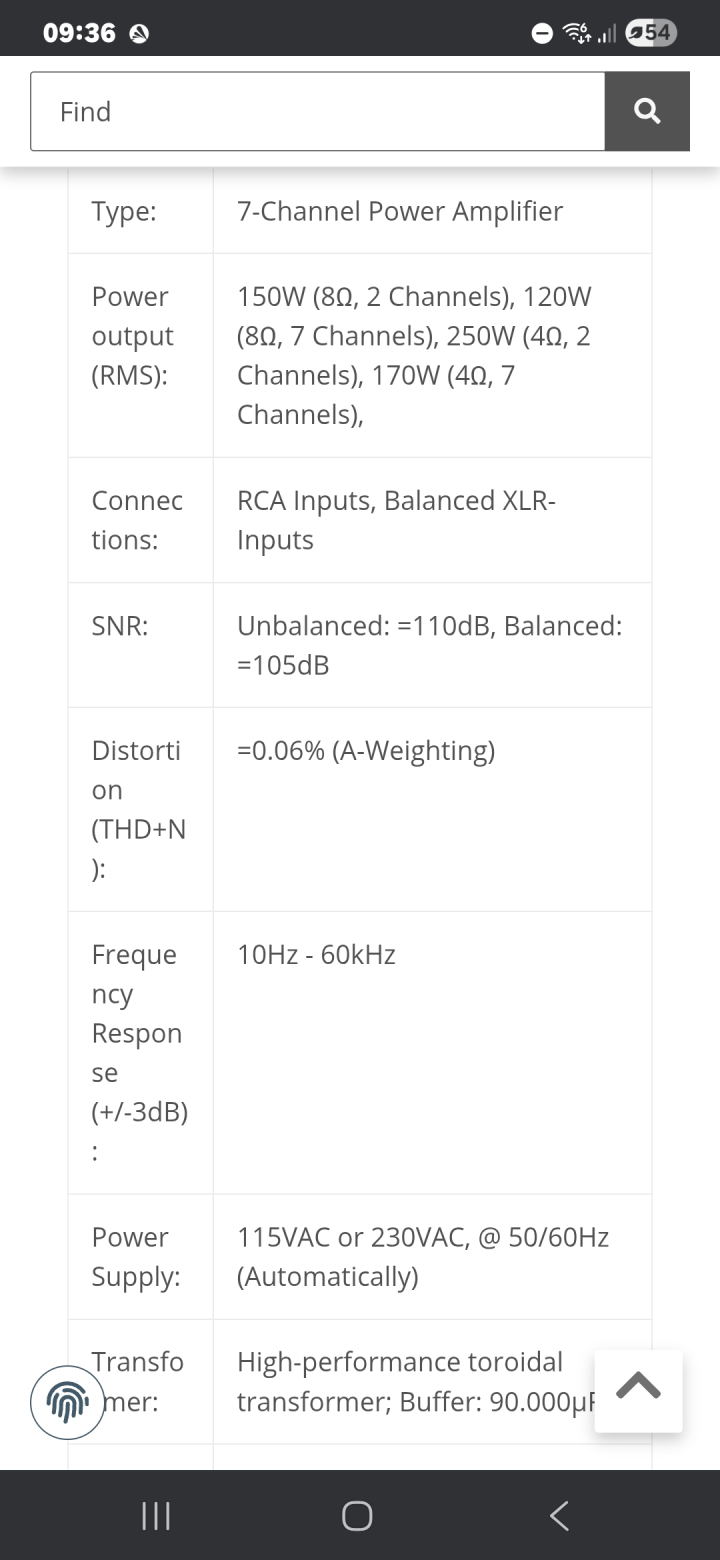Tap the =0.06% distortion value

click(x=366, y=751)
